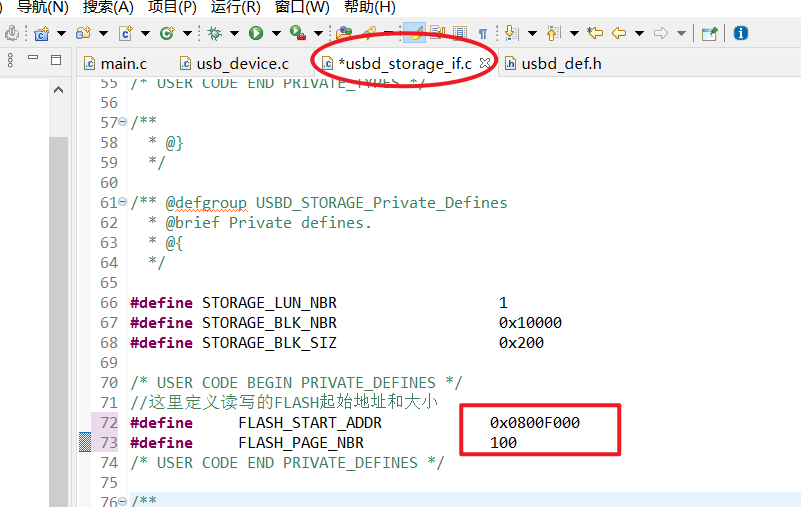Click on STORAGE_LUN_NBR define name

coord(269,303)
